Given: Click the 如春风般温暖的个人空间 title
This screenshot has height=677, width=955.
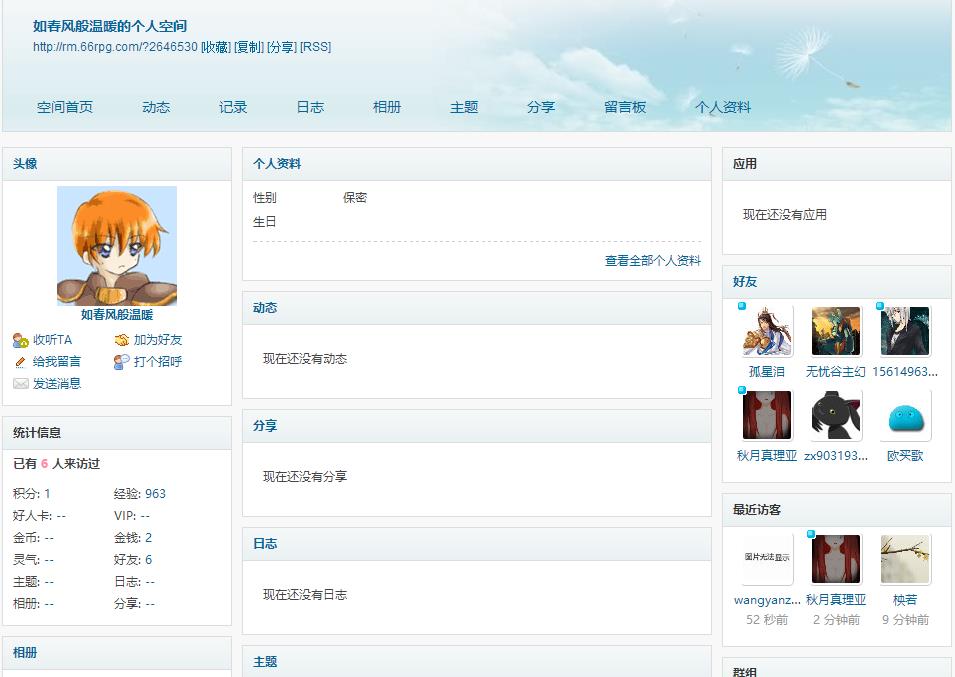Looking at the screenshot, I should click(110, 26).
